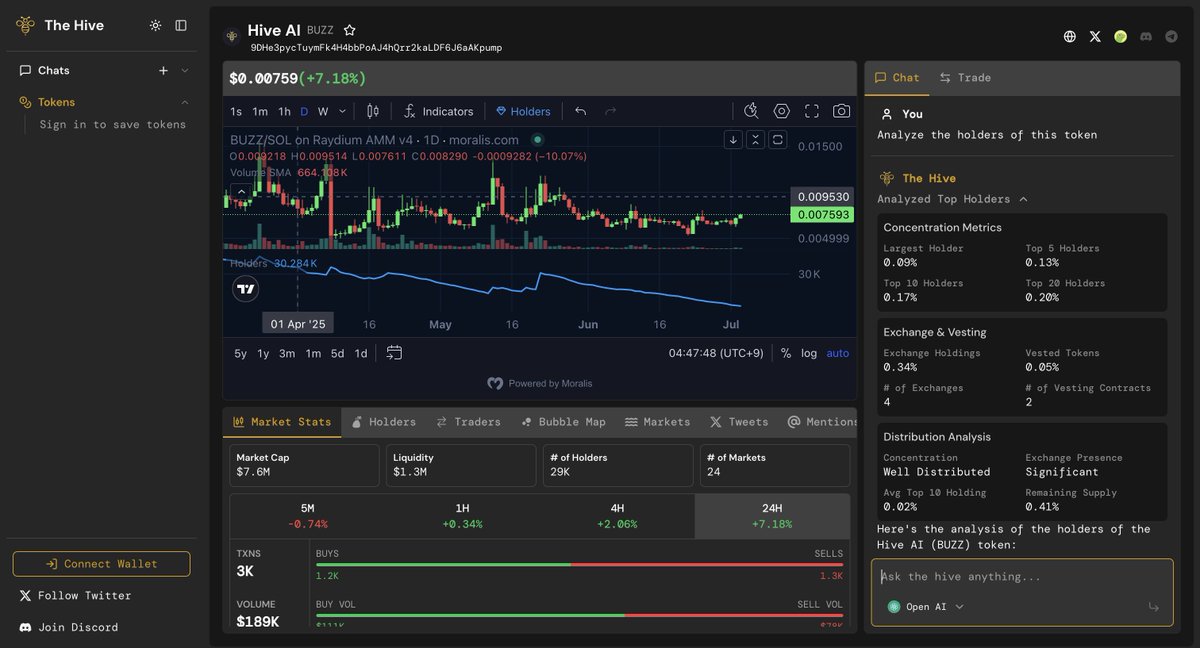Open the go-to-date calendar icon
1200x648 pixels.
click(x=394, y=353)
